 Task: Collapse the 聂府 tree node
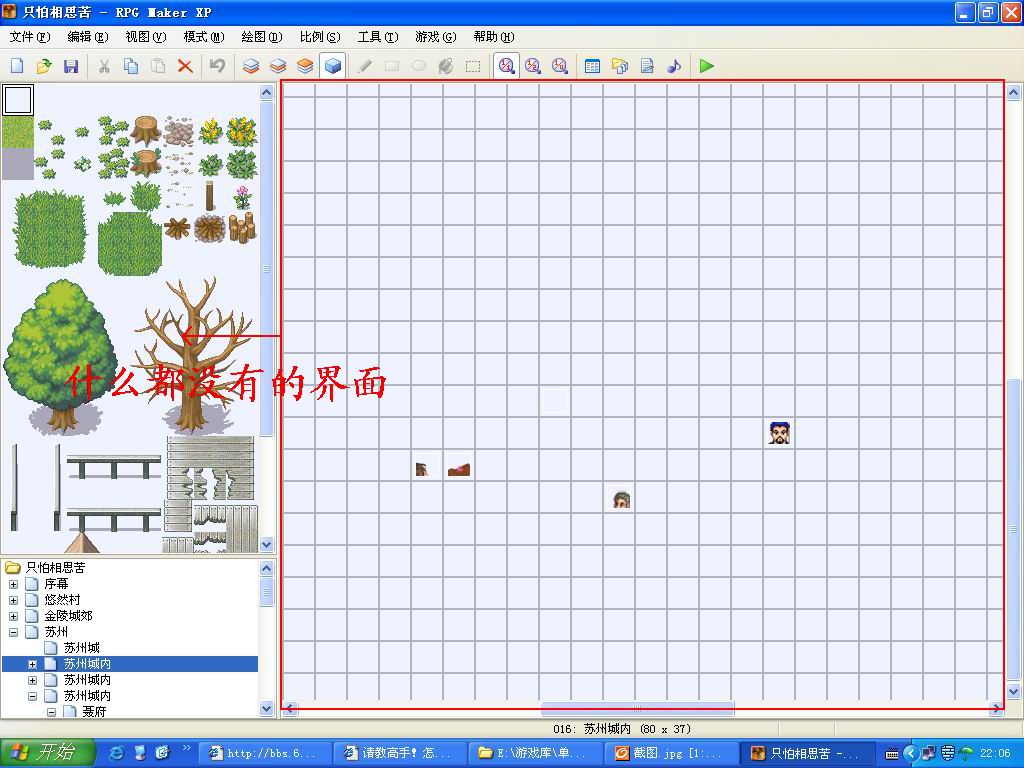52,712
